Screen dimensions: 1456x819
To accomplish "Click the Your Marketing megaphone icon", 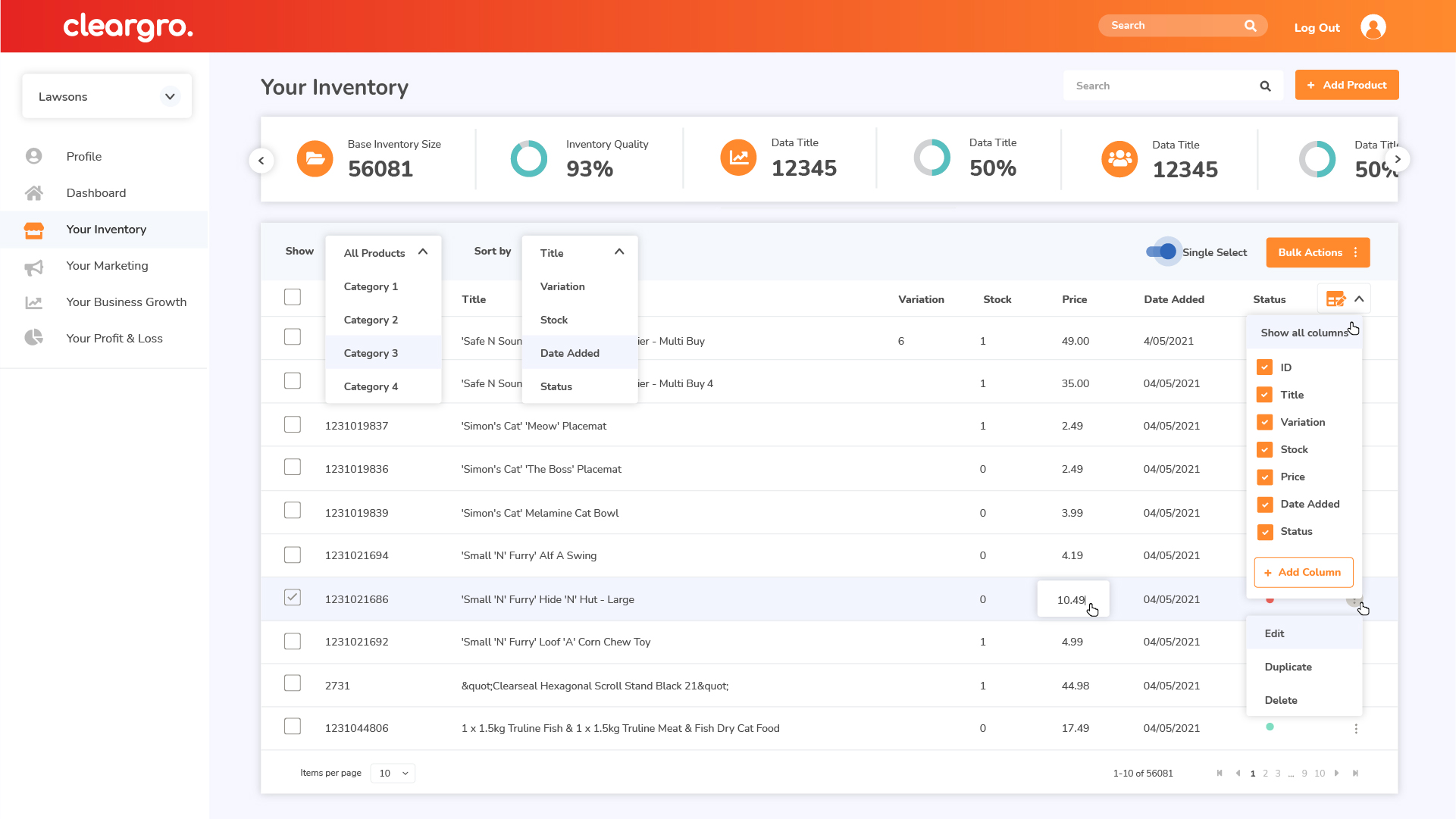I will click(33, 267).
